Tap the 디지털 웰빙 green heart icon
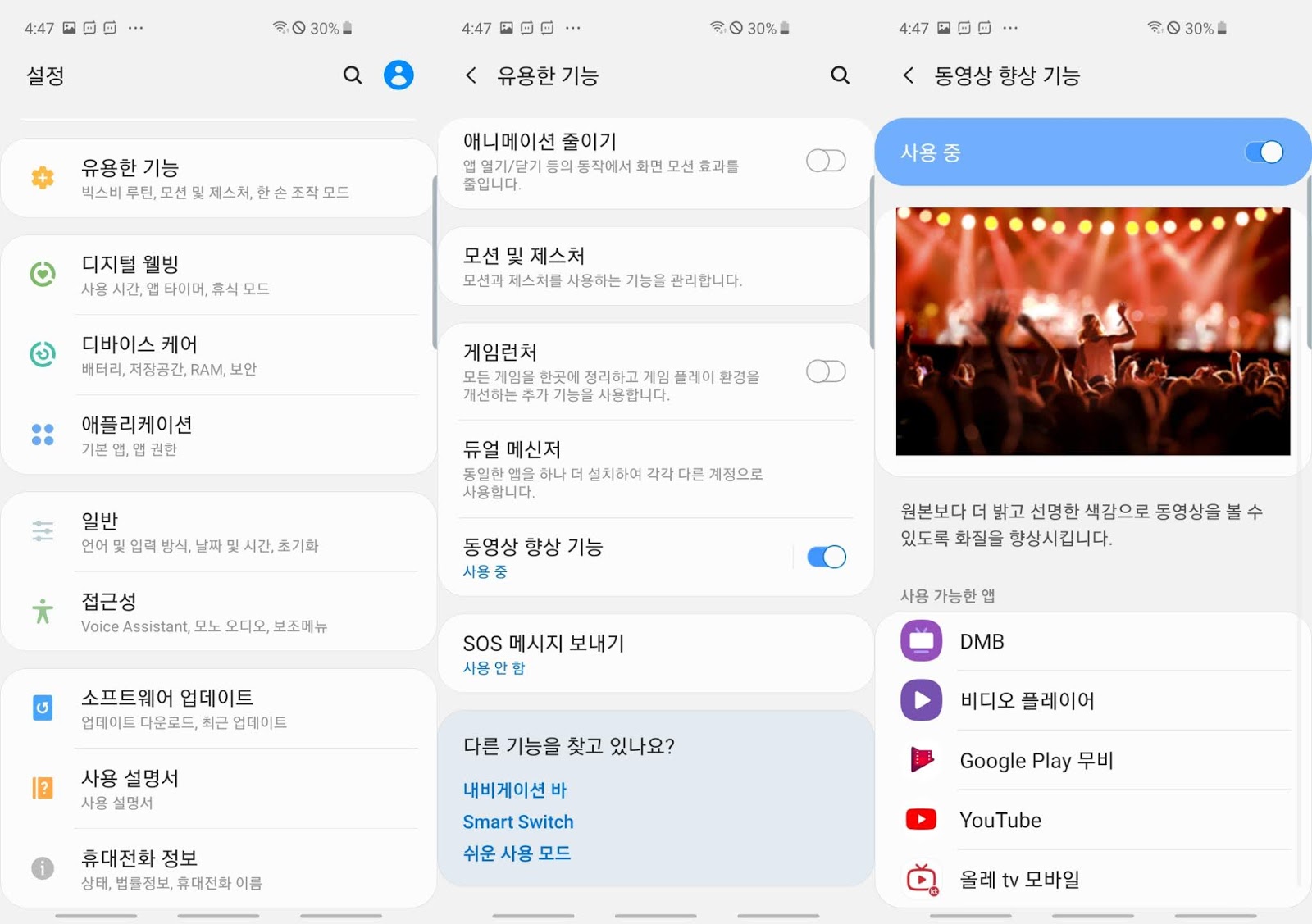The width and height of the screenshot is (1312, 924). tap(43, 274)
